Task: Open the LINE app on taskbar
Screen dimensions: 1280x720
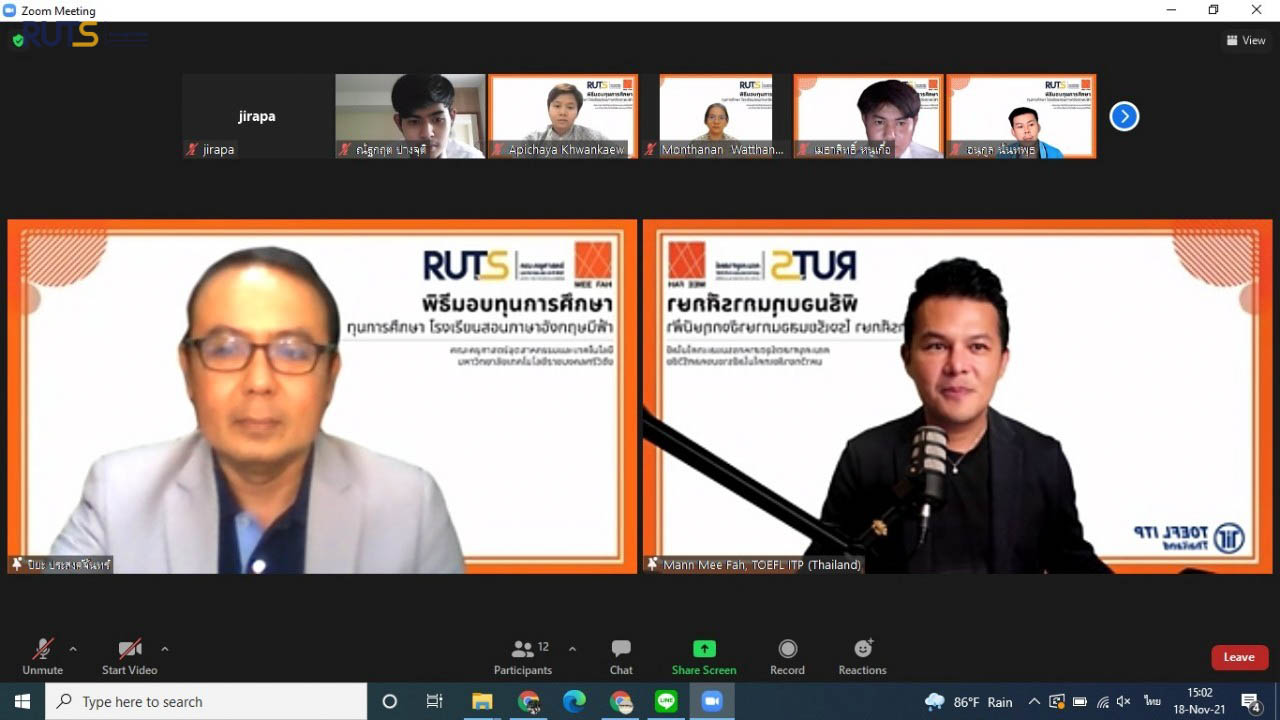Action: coord(666,701)
